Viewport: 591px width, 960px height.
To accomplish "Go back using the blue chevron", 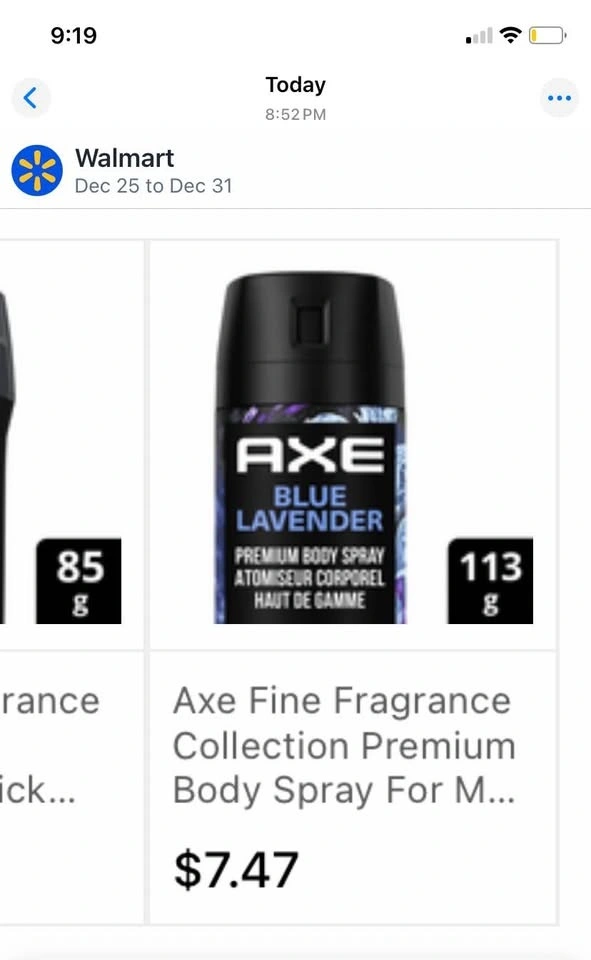I will (x=31, y=97).
